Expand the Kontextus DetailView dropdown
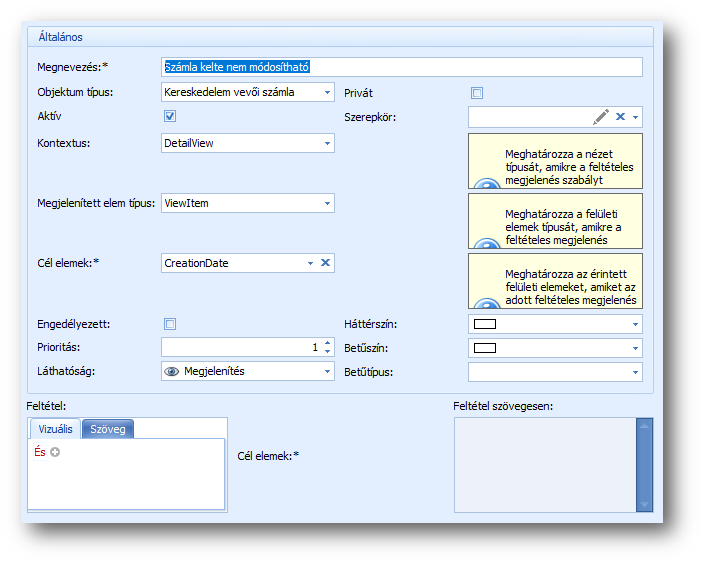705x565 pixels. 327,143
